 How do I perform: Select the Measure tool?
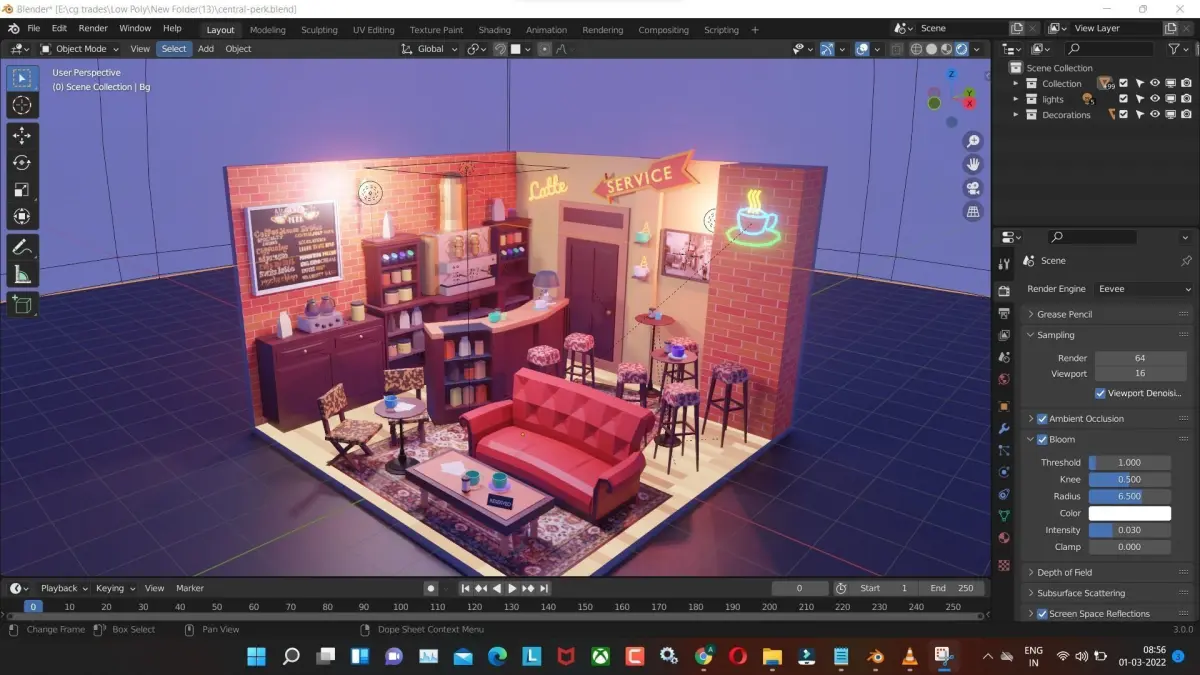tap(21, 275)
